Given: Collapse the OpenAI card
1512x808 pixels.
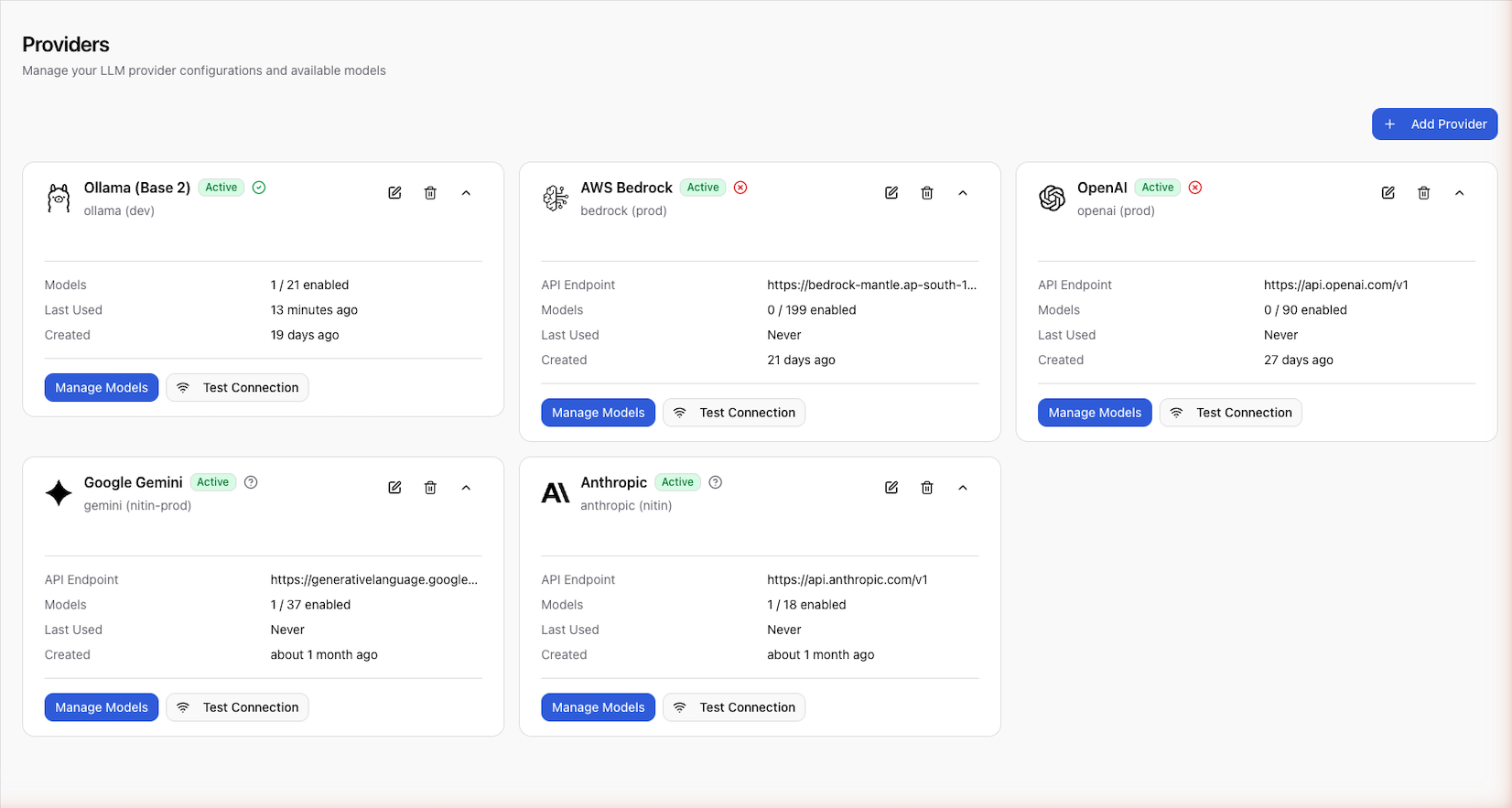Looking at the screenshot, I should (1460, 193).
